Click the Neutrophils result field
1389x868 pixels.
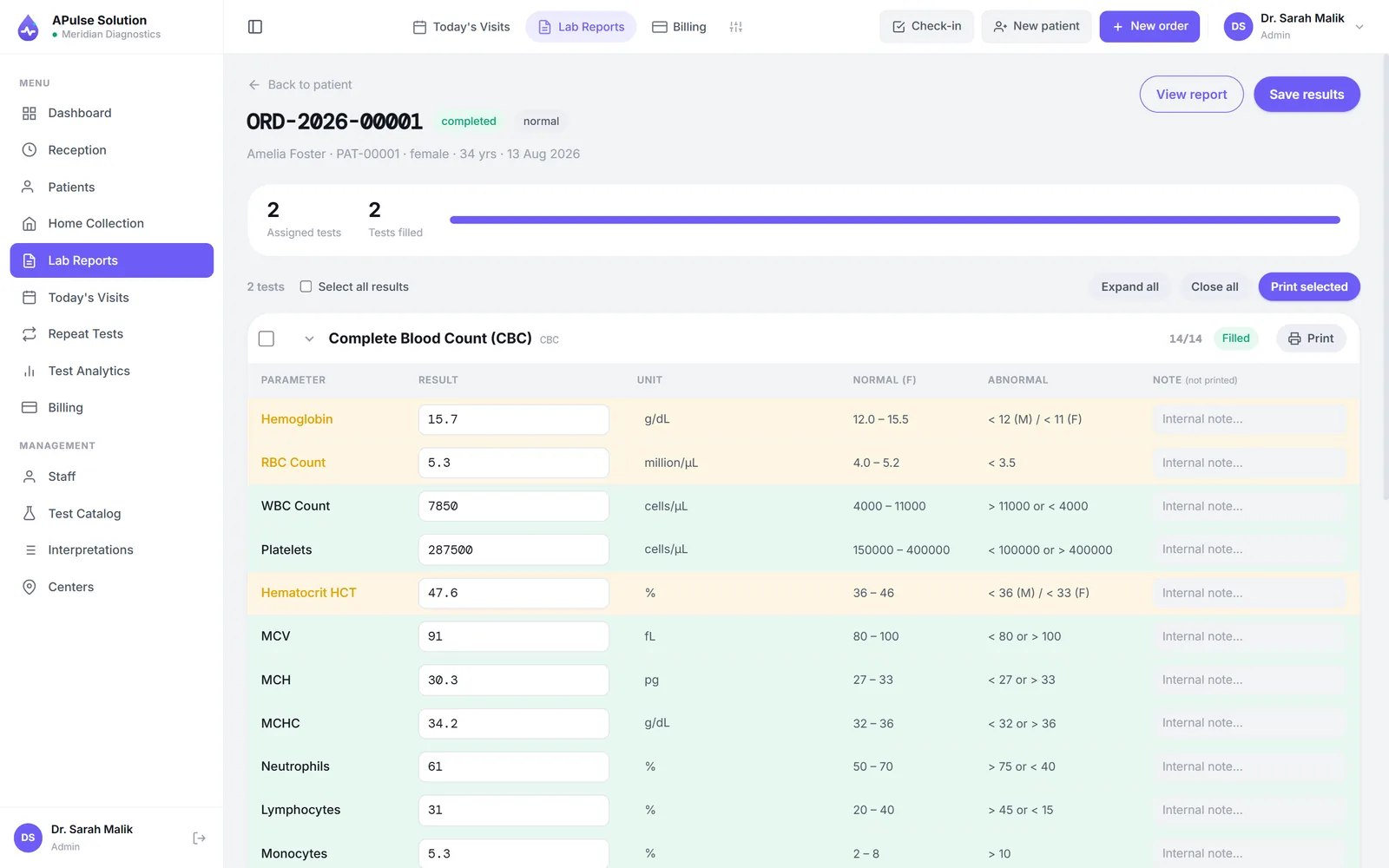(514, 766)
